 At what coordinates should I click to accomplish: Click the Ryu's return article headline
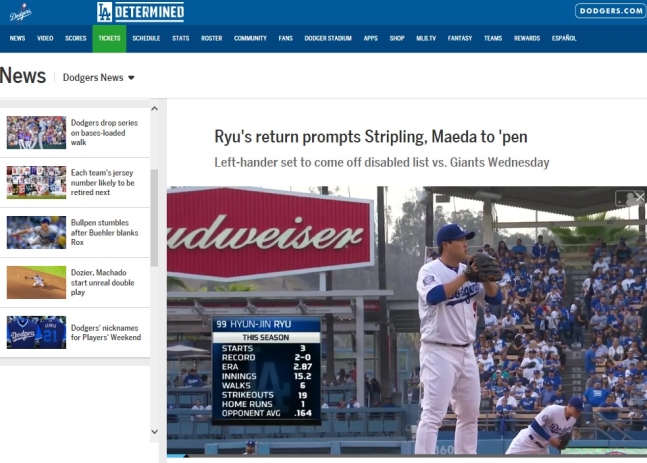click(371, 137)
